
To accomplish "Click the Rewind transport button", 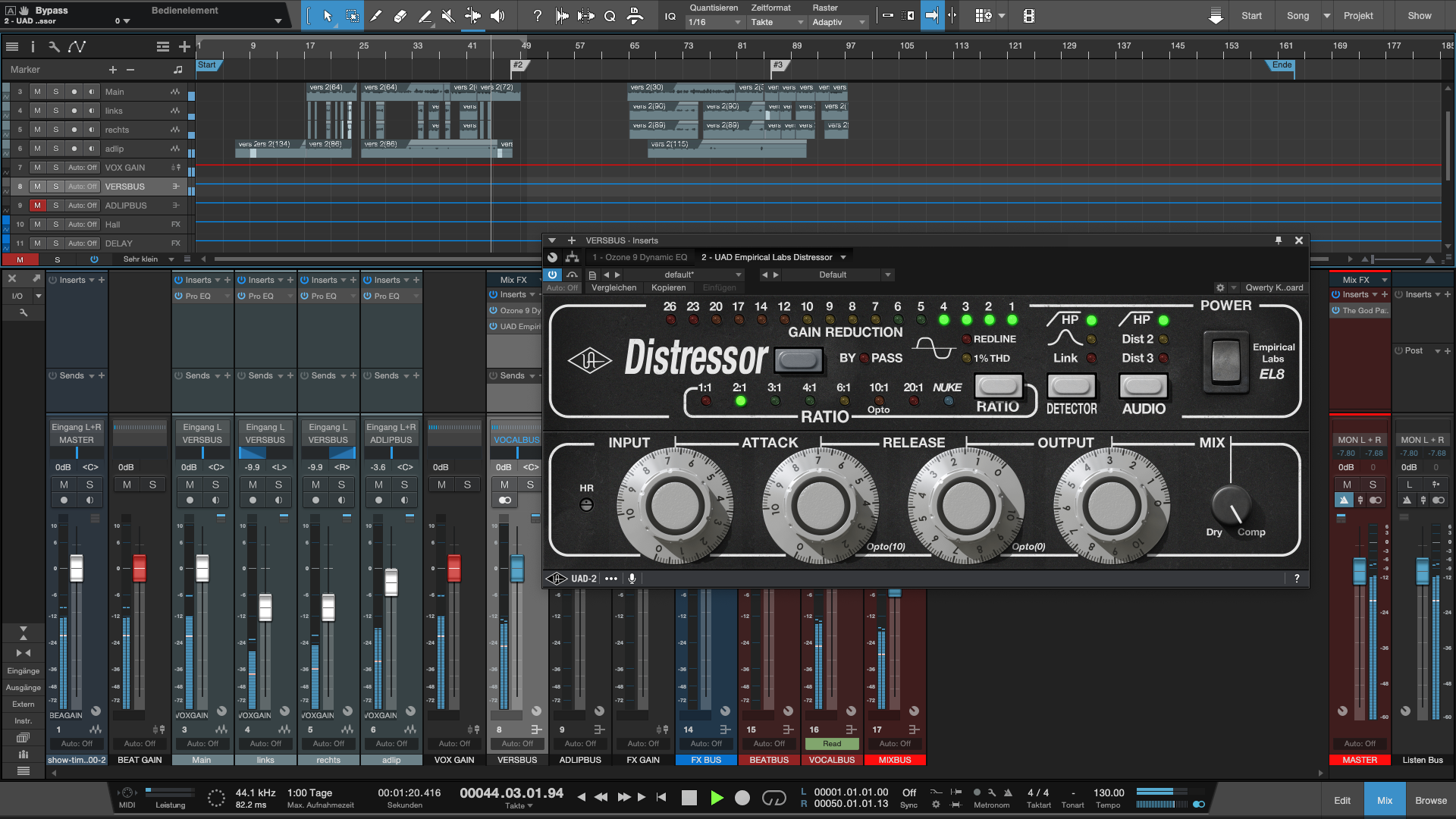I will click(601, 798).
